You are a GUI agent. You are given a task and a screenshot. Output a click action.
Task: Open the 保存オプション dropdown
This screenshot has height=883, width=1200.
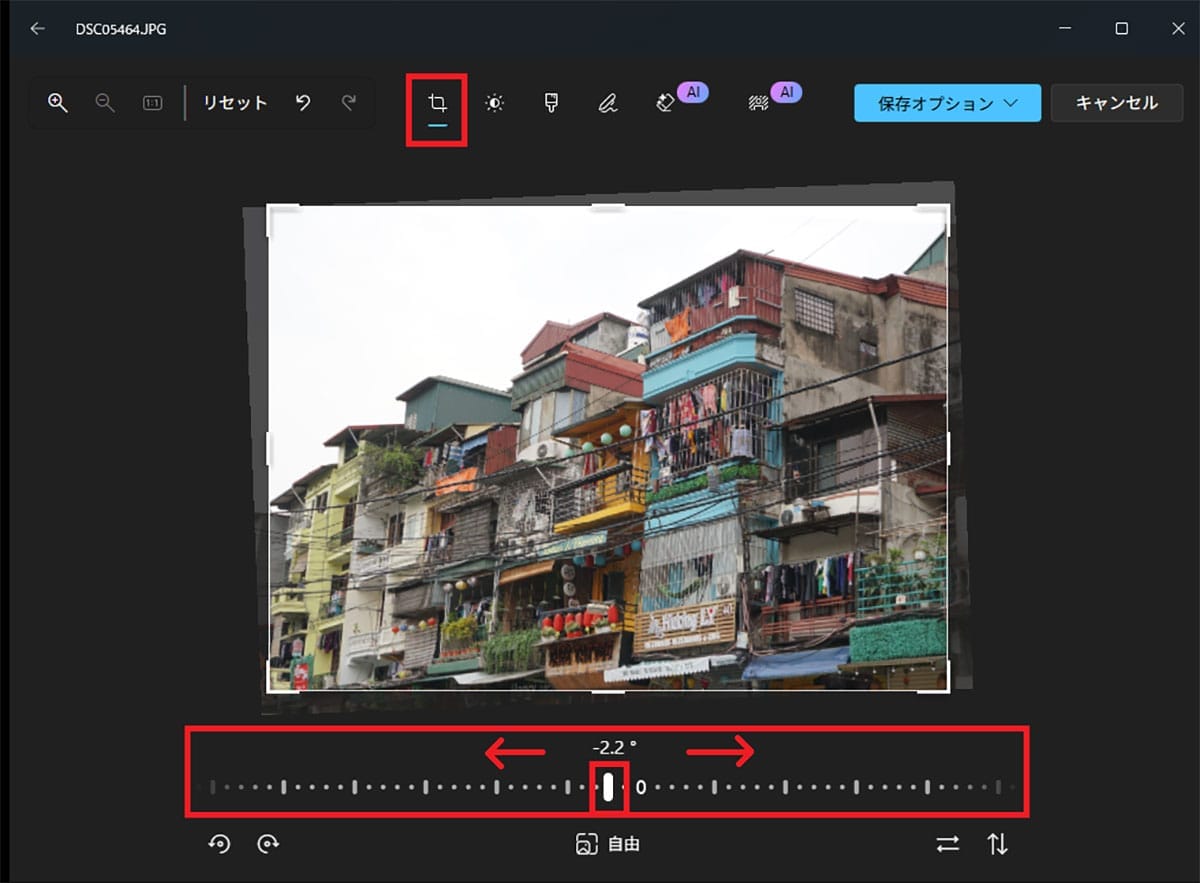[946, 102]
